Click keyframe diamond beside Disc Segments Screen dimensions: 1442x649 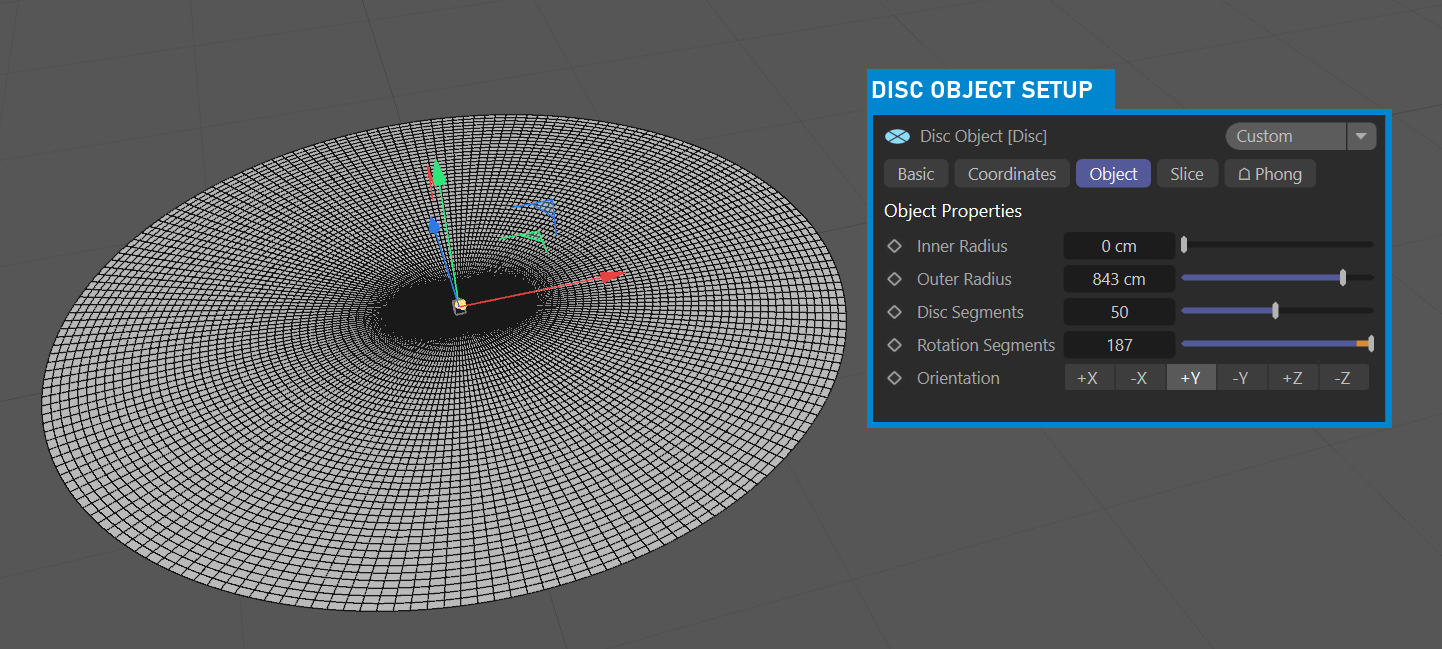(895, 312)
